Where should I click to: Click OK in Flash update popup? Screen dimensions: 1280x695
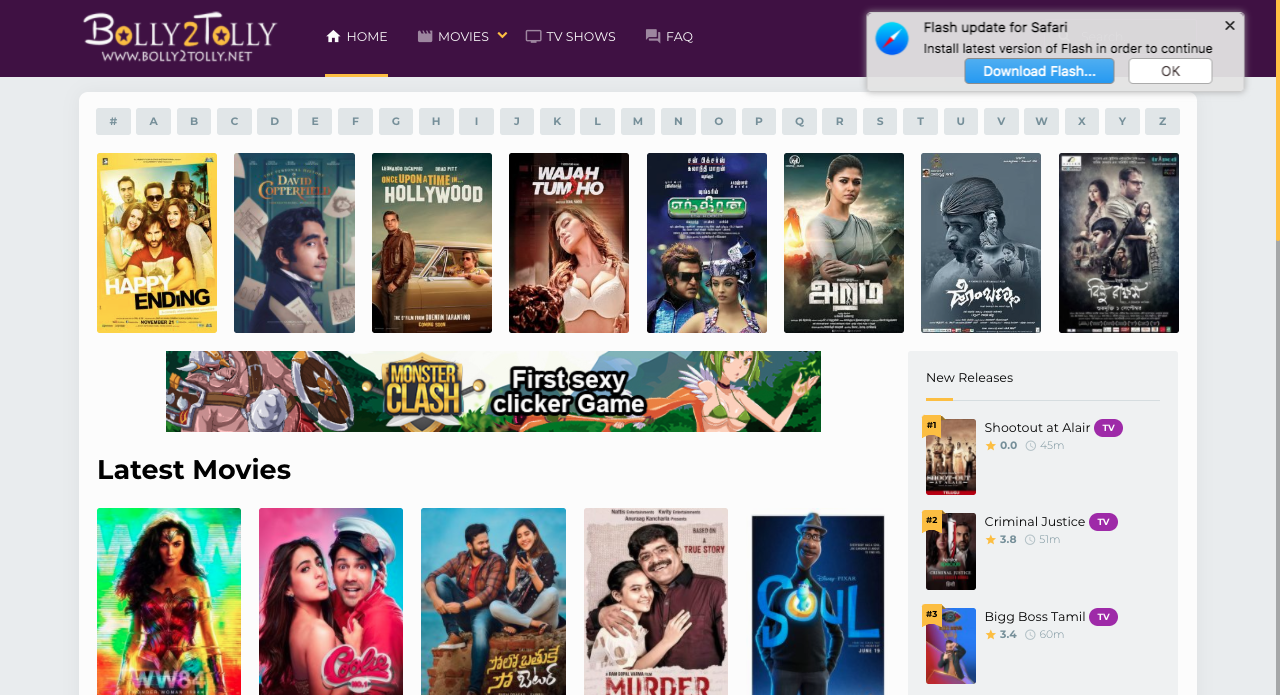click(1170, 71)
